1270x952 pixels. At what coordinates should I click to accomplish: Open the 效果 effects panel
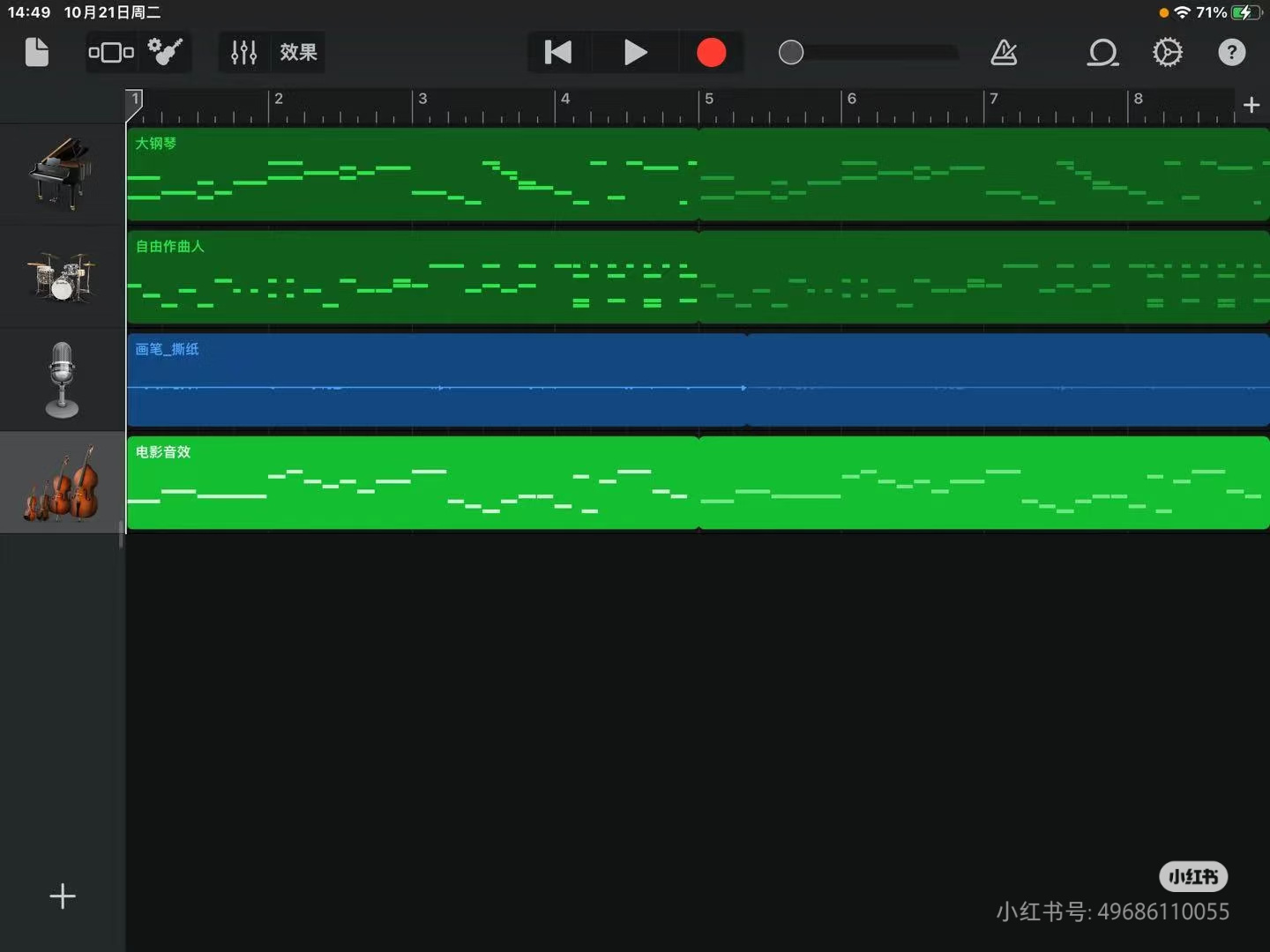tap(298, 52)
